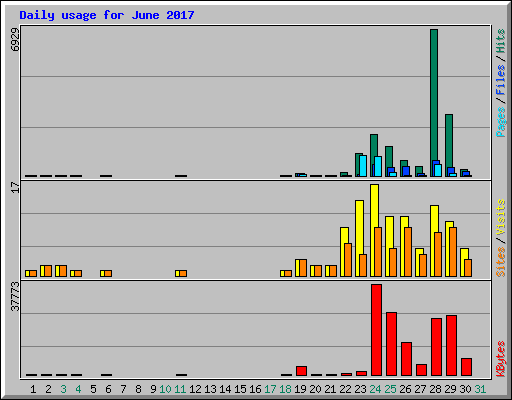Click the KBytes legend label
Viewport: 512px width, 400px height.
click(501, 359)
